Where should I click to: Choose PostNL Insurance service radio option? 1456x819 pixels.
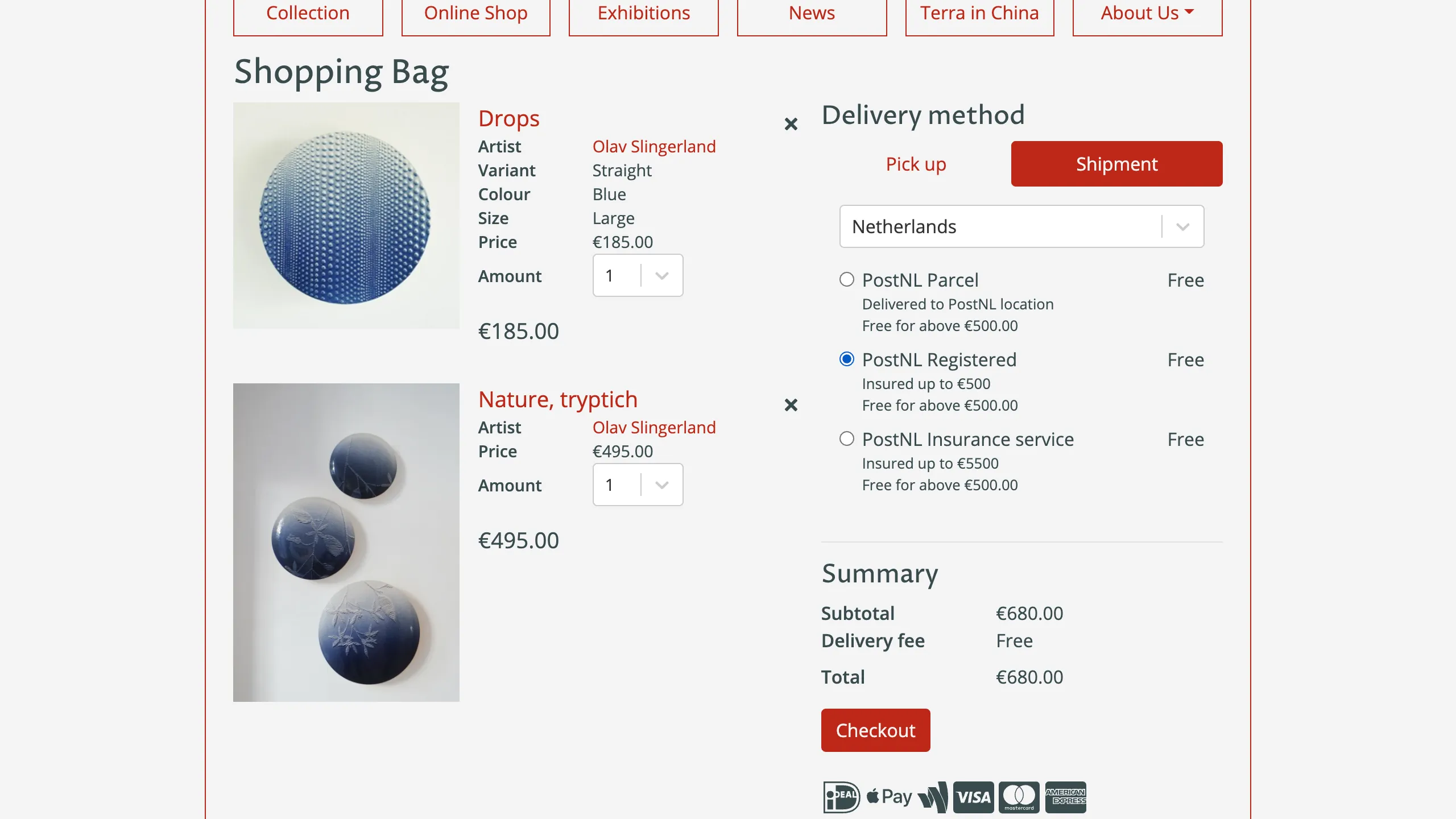[847, 439]
